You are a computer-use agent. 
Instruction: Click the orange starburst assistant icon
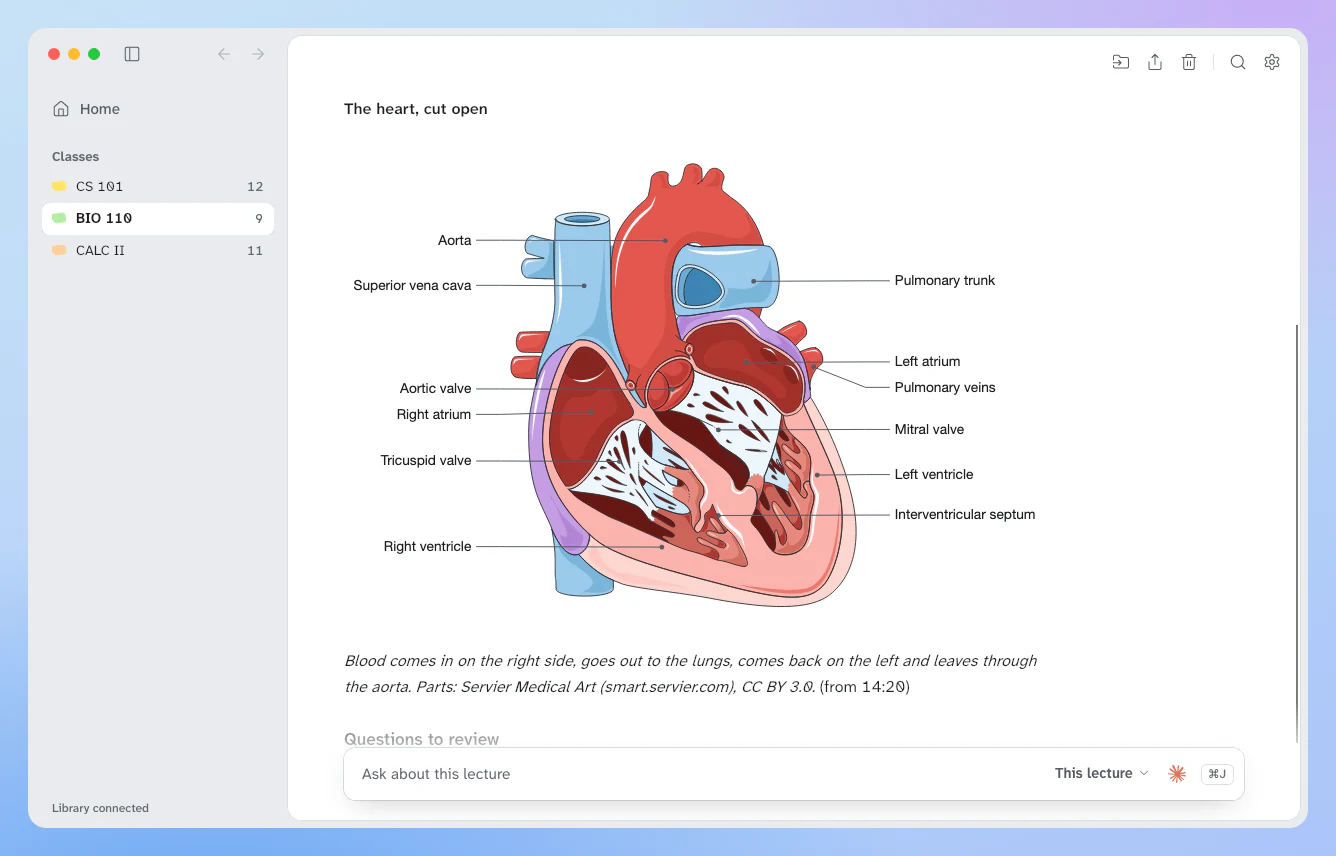point(1177,774)
